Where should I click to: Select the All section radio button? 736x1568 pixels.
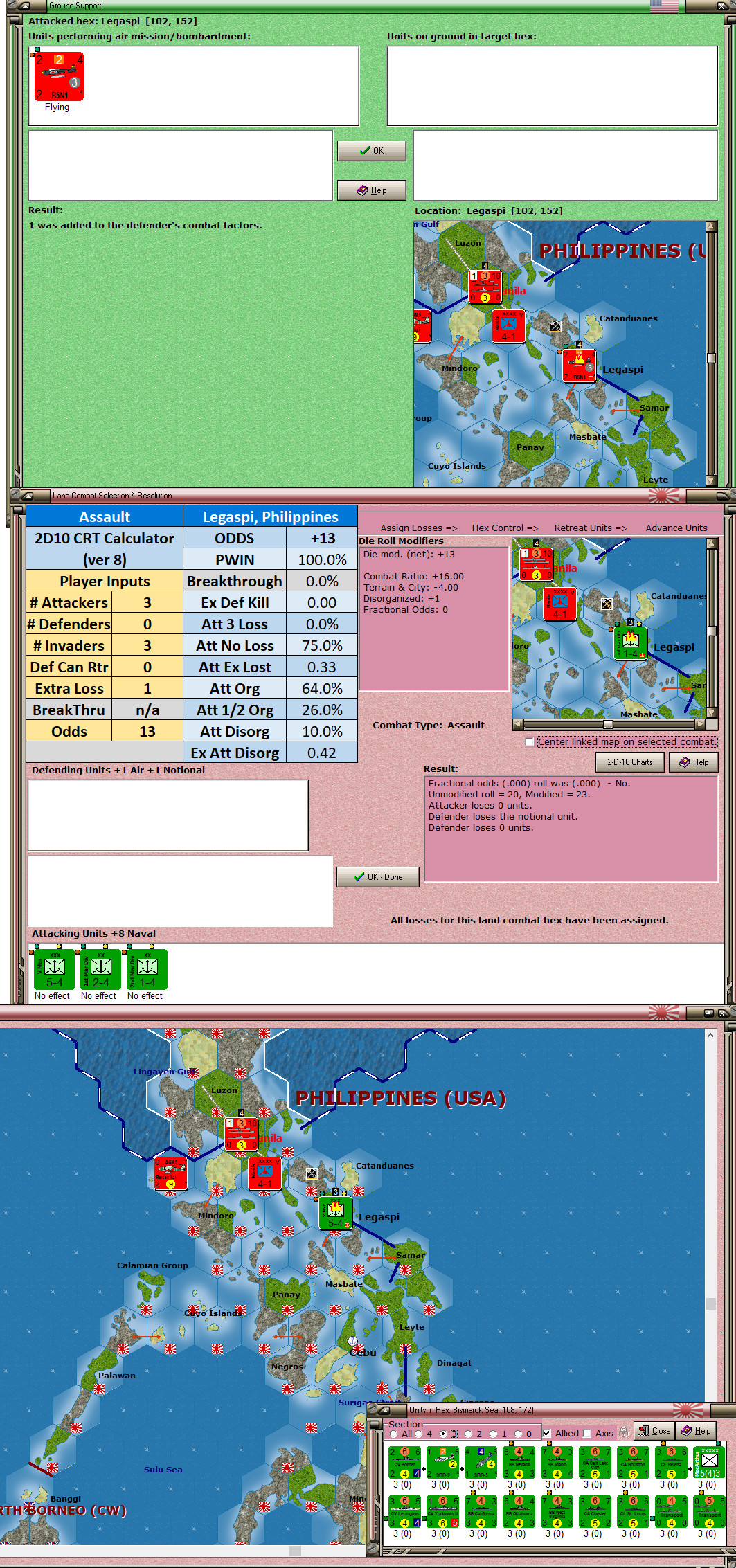pos(394,1434)
